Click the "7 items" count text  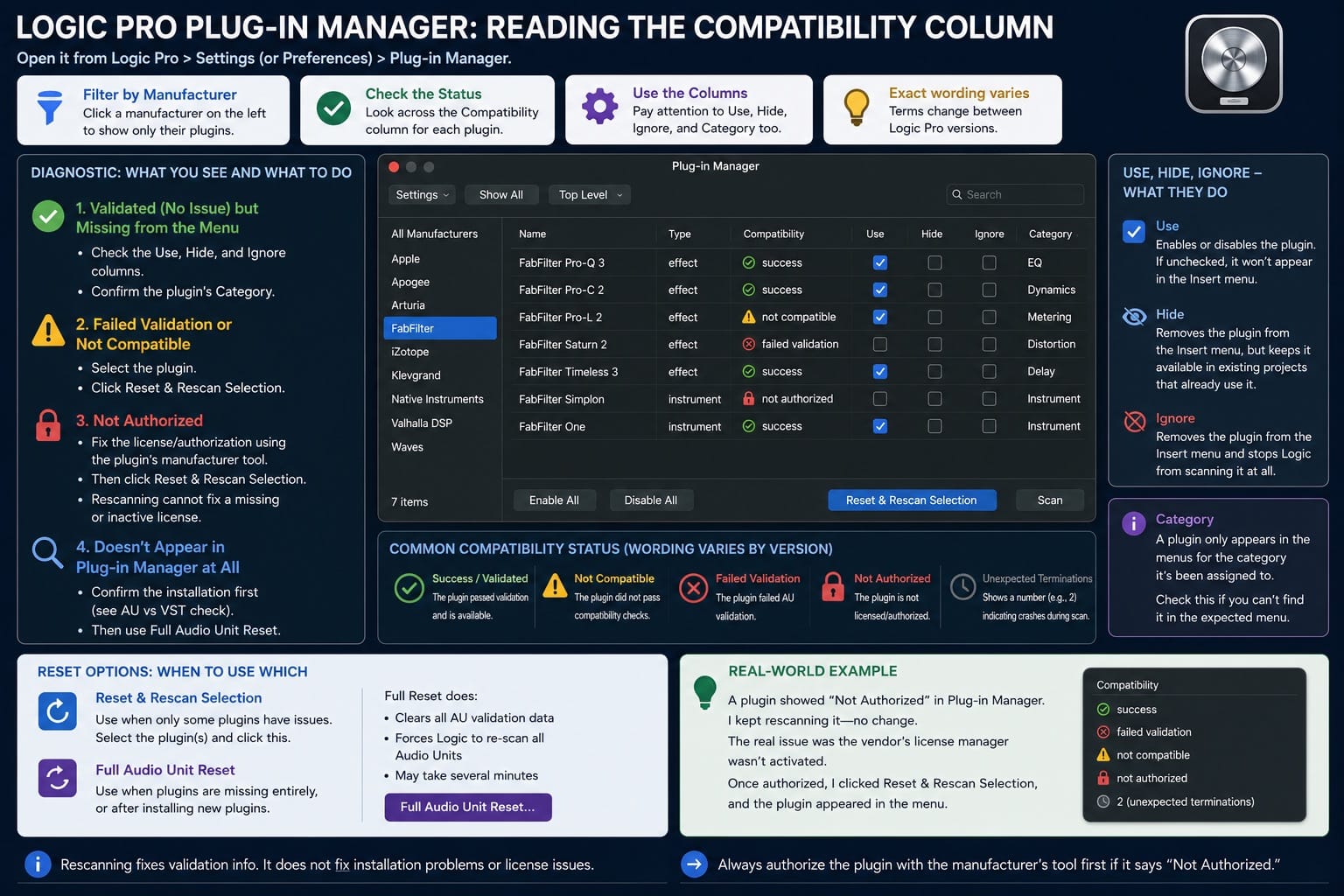click(409, 502)
